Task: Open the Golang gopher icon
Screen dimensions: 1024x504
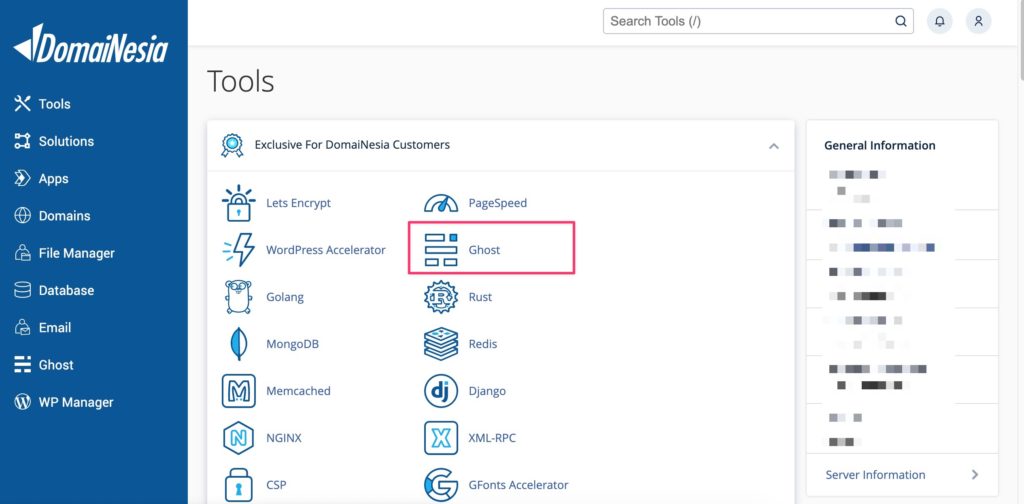Action: pos(238,297)
